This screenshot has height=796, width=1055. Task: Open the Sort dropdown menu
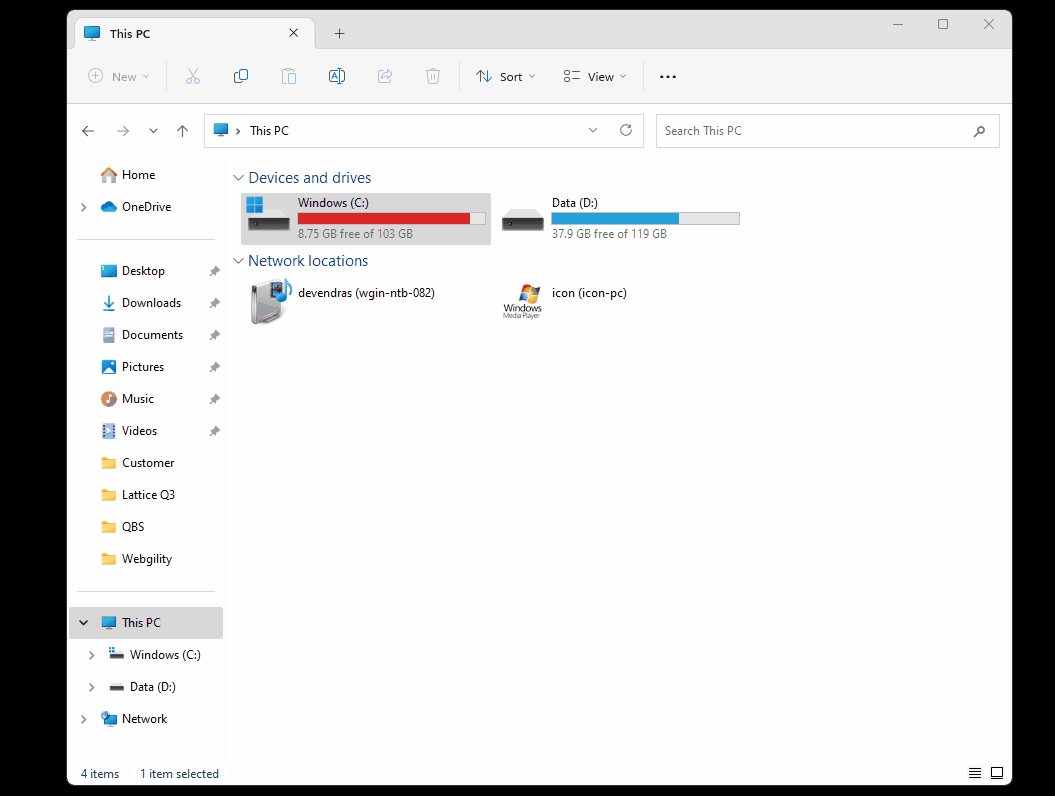[x=506, y=77]
